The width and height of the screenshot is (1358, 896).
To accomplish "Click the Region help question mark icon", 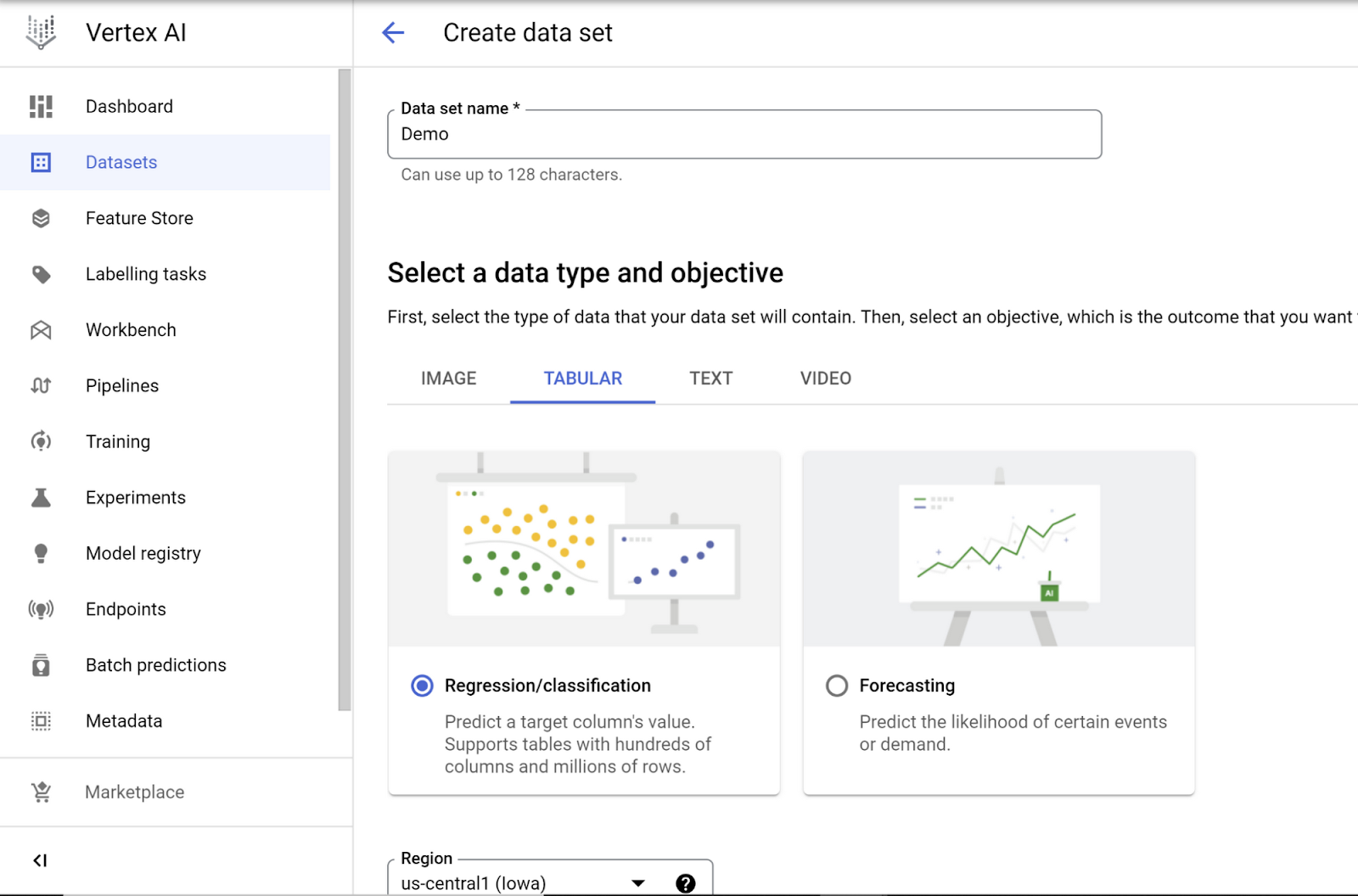I will (686, 883).
